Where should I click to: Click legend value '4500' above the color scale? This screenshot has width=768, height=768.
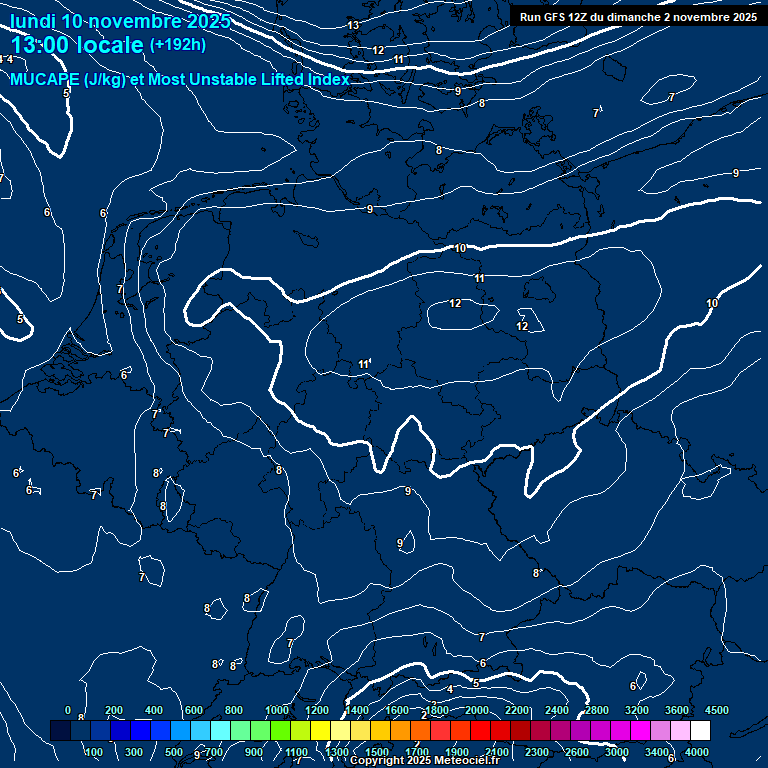pos(717,710)
